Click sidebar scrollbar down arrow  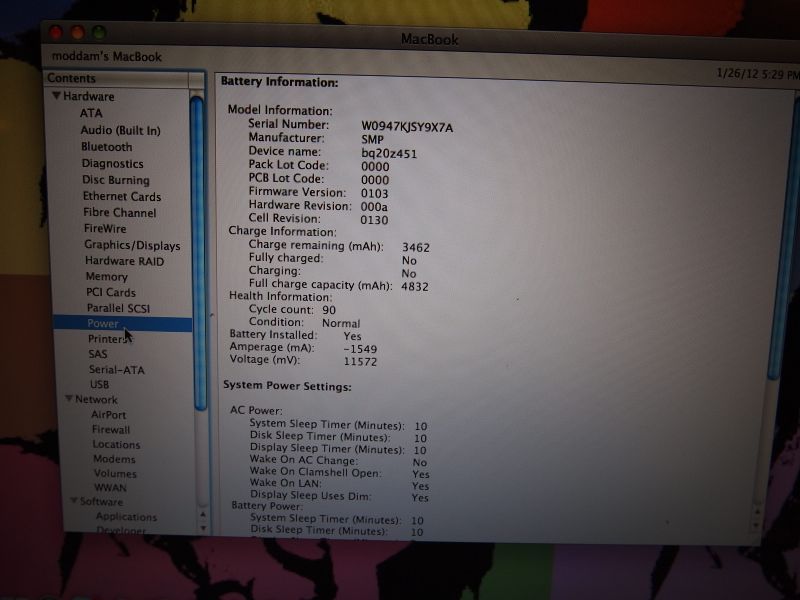pos(203,528)
